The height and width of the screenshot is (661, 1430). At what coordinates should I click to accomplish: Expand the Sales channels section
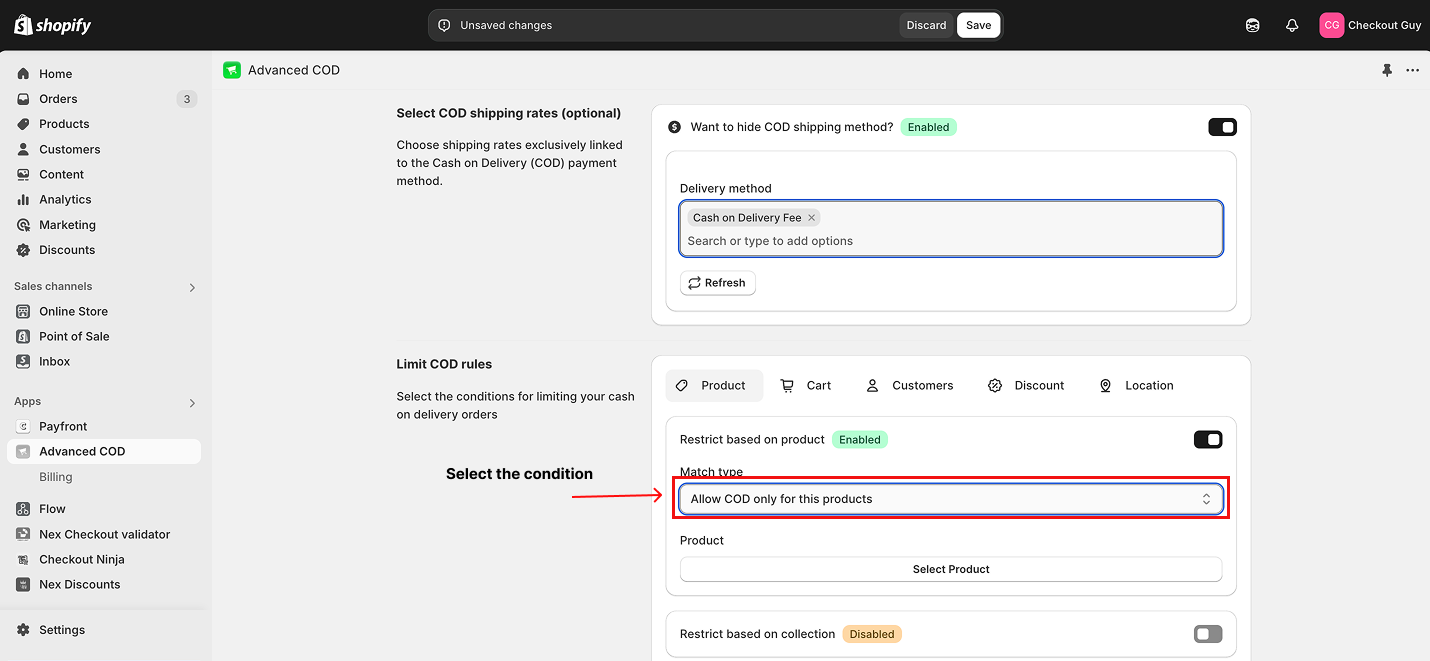tap(192, 287)
